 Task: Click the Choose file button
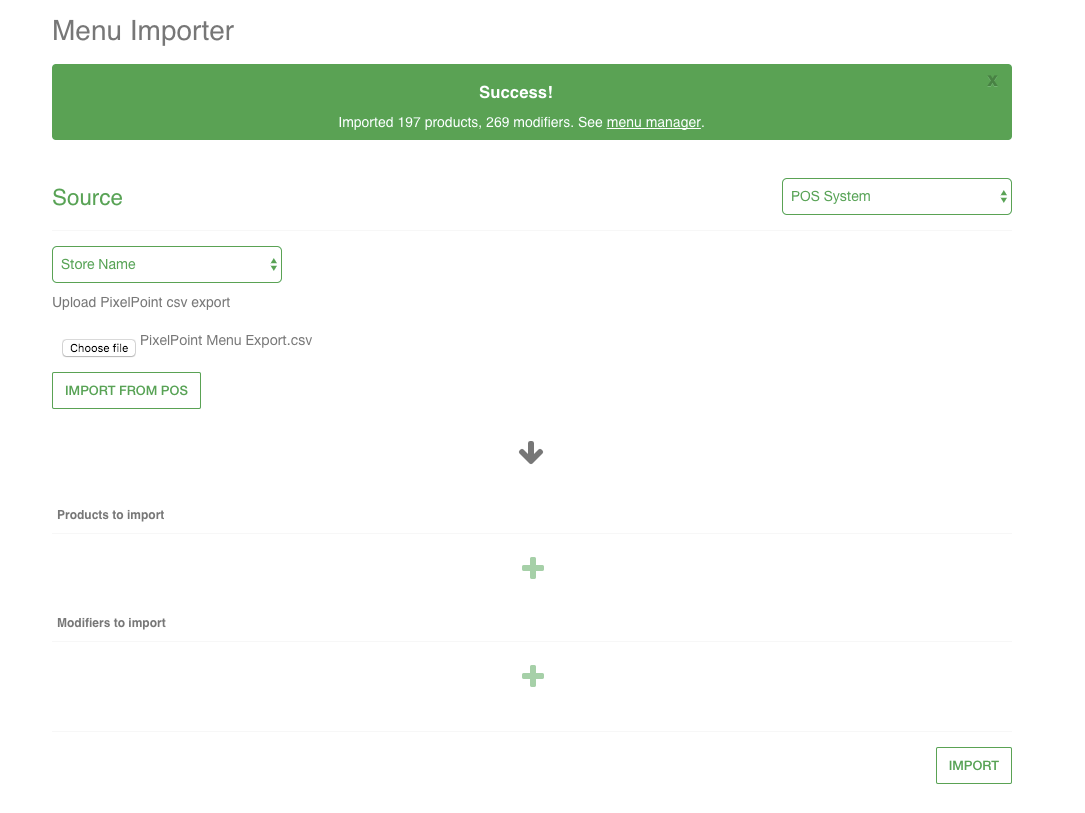tap(99, 348)
